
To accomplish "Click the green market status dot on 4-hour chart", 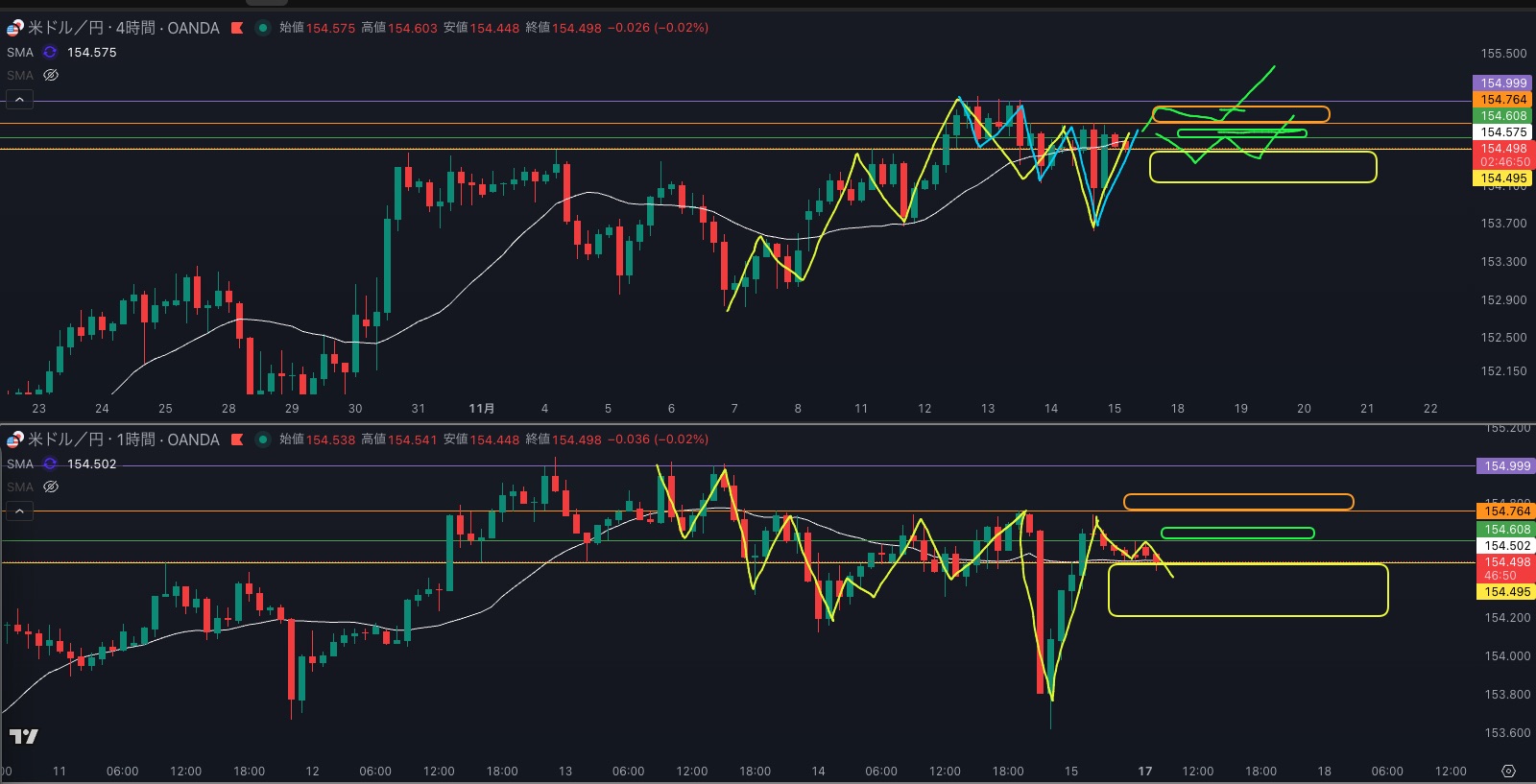I will (262, 28).
